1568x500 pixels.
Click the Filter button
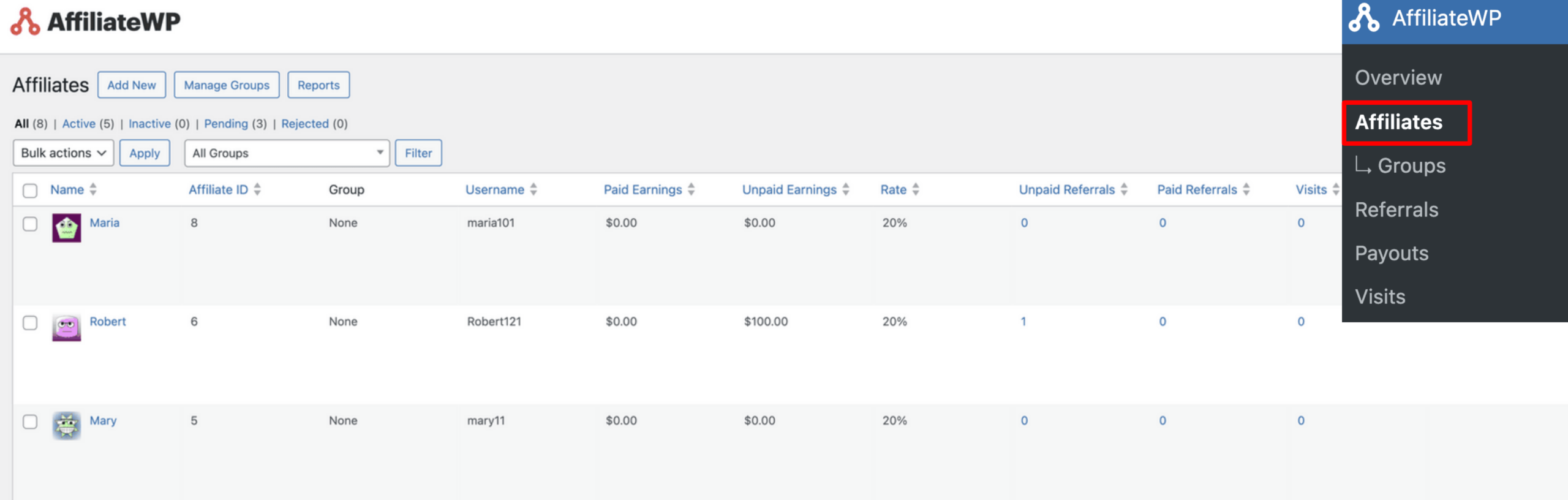point(418,153)
